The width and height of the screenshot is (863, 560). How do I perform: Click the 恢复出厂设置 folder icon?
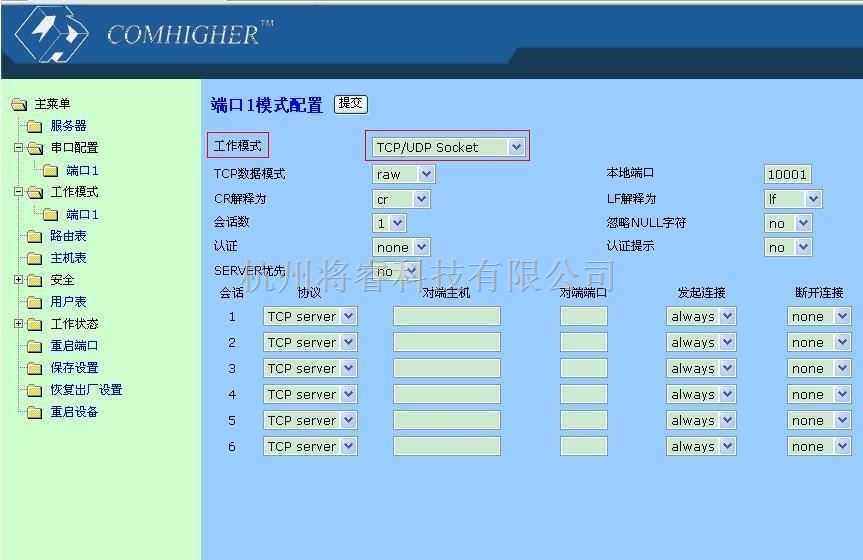35,390
